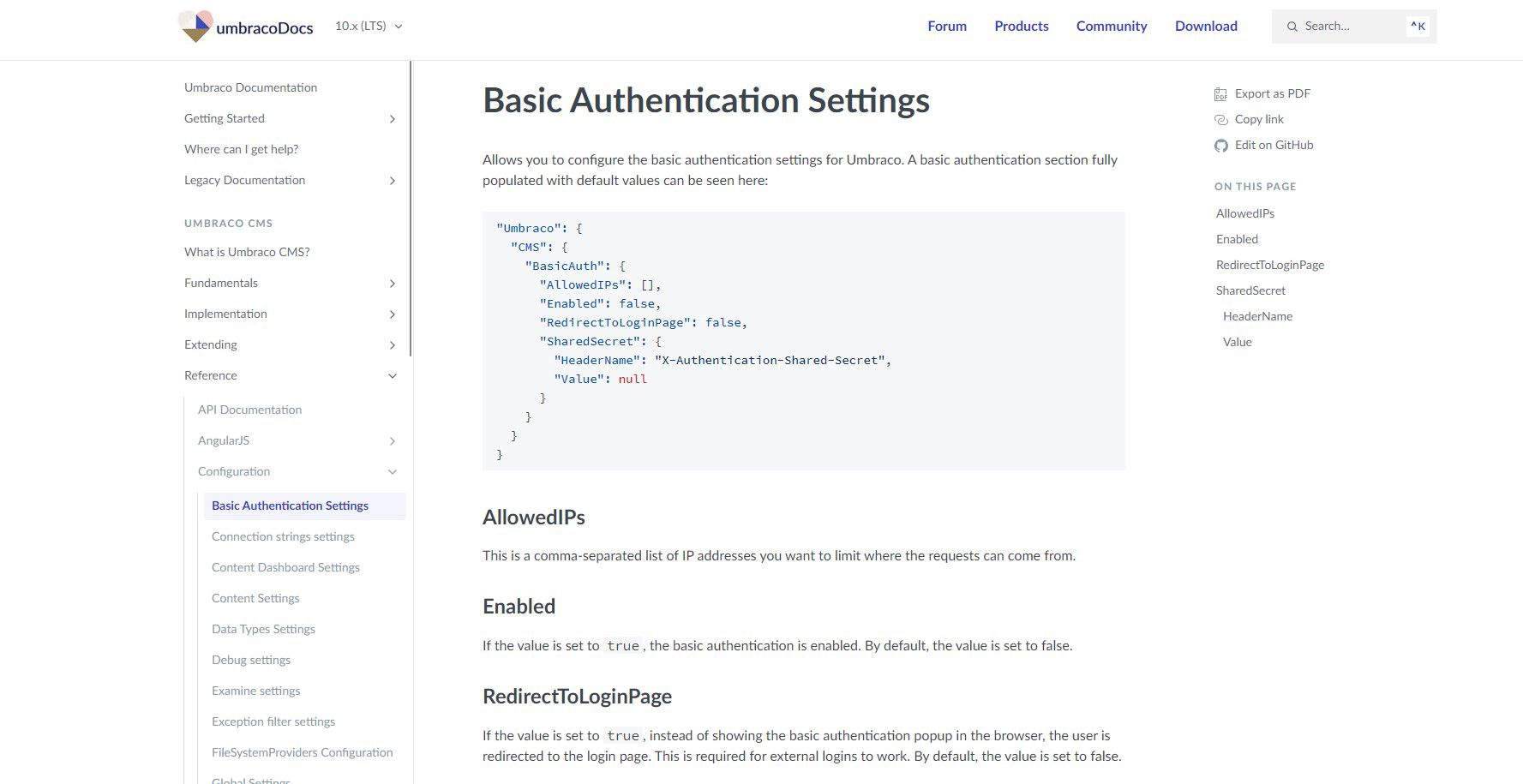Open AngularJS sidebar item
Viewport: 1523px width, 784px height.
click(224, 440)
